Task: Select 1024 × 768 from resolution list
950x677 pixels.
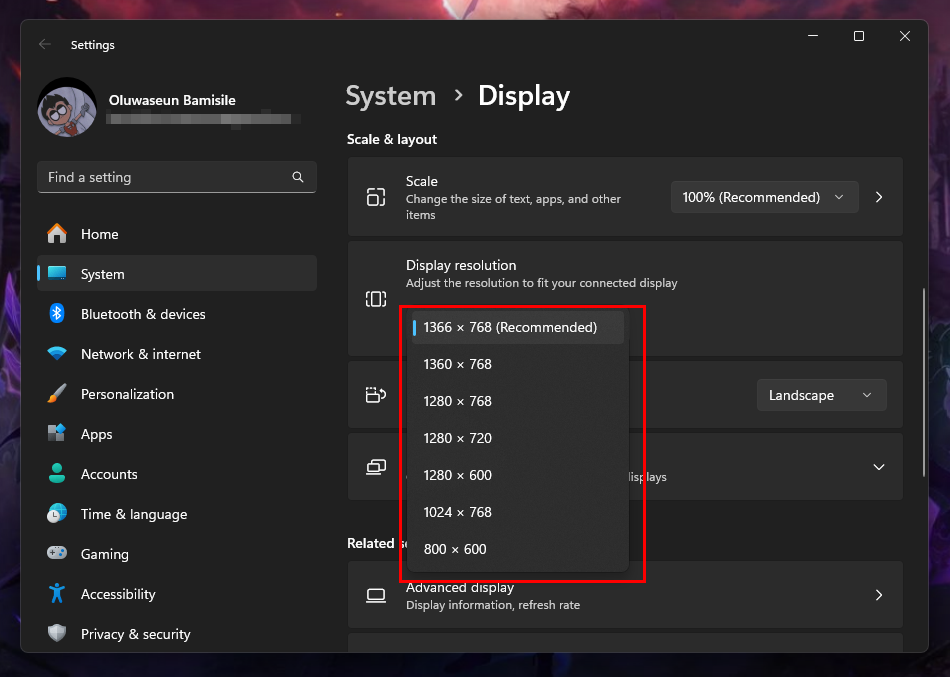Action: pos(458,512)
